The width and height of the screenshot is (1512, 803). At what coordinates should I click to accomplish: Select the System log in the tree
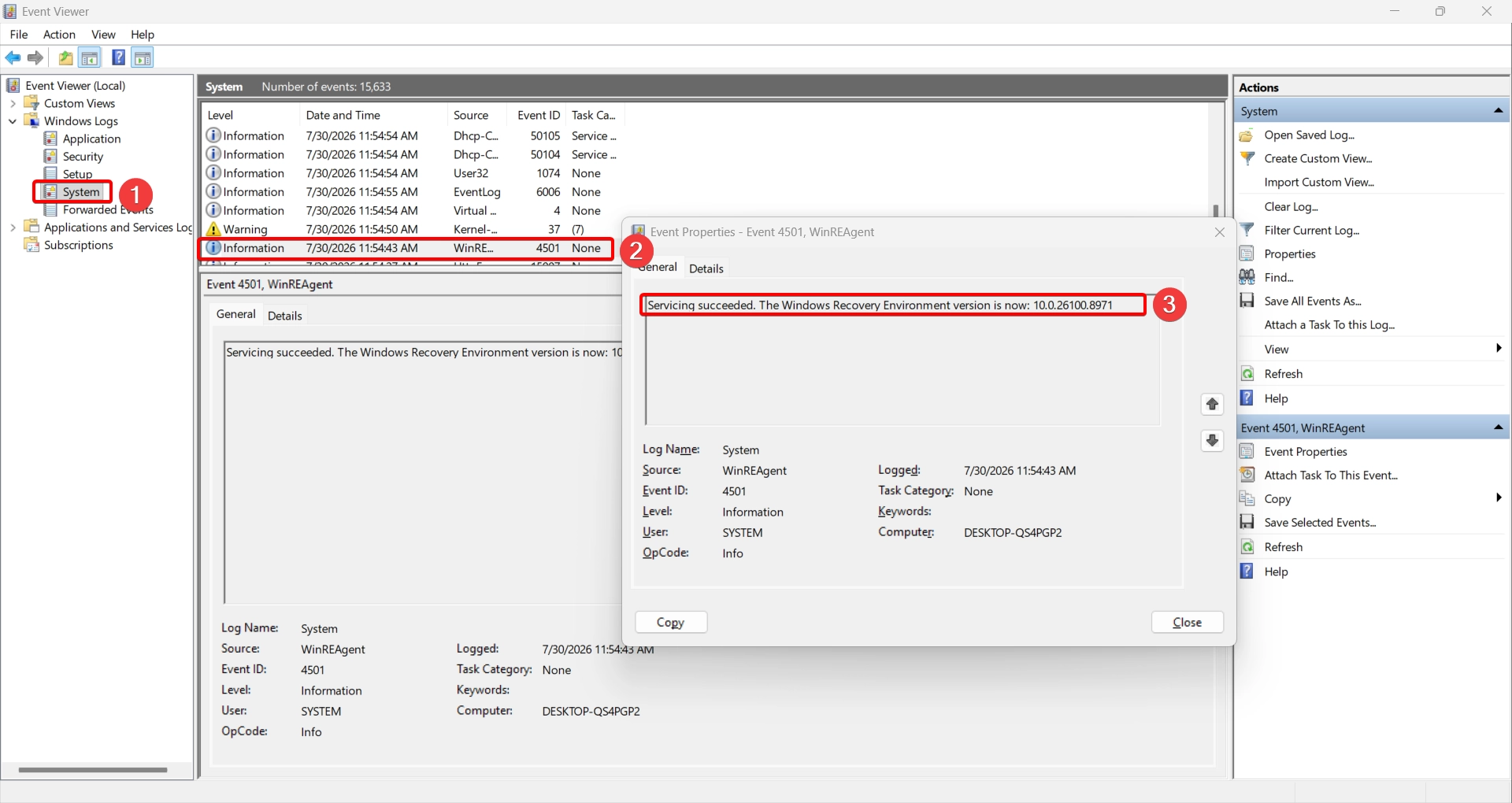point(81,192)
